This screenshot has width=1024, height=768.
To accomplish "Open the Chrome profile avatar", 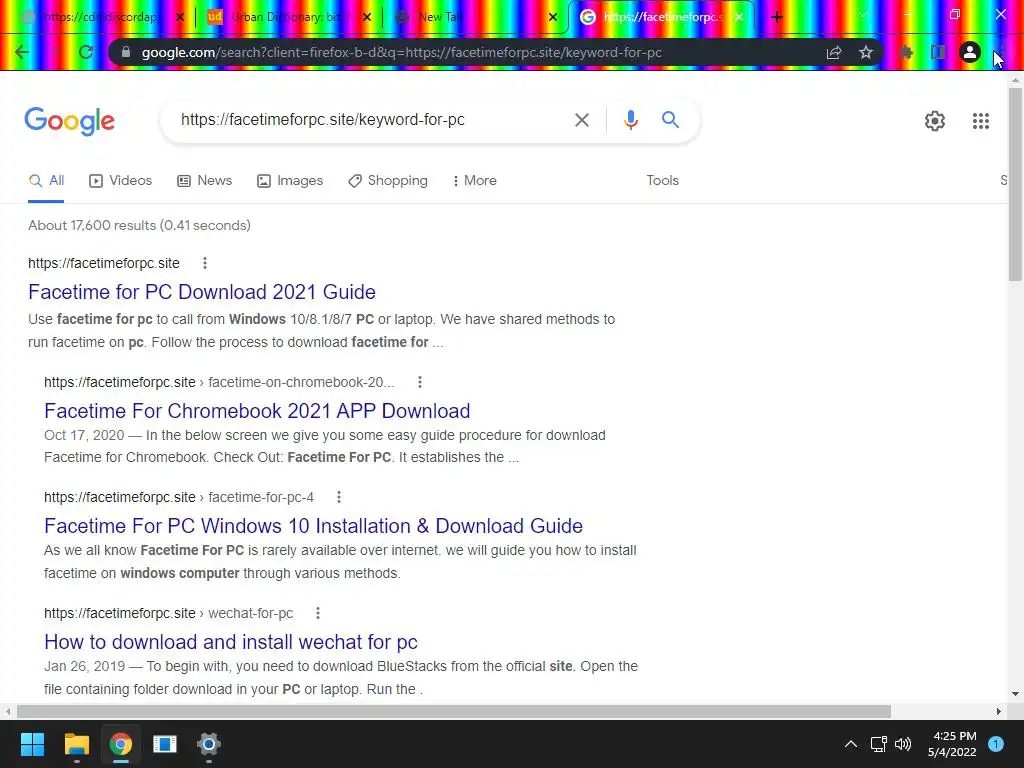I will click(x=970, y=52).
